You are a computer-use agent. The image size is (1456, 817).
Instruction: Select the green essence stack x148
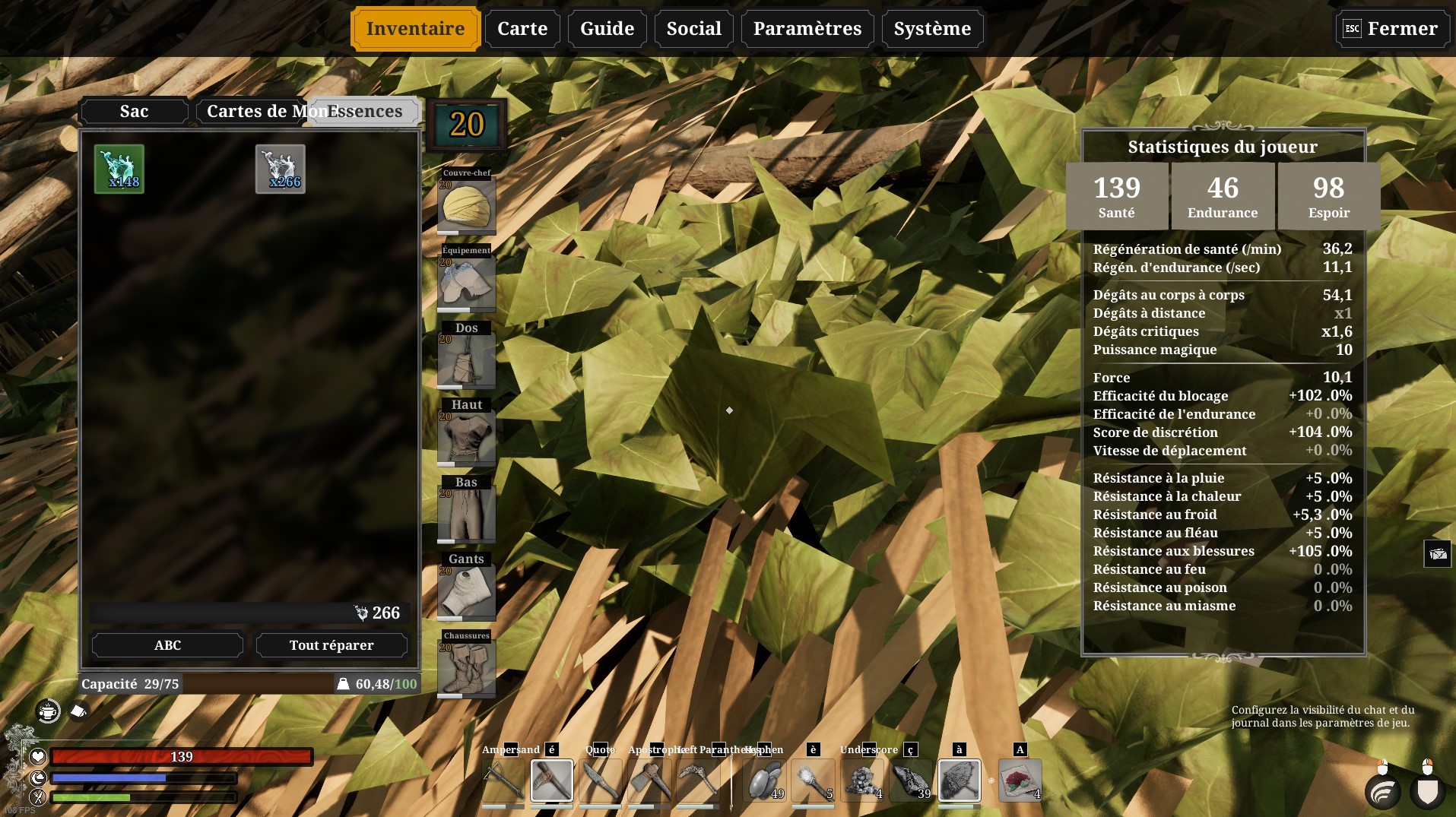click(119, 169)
